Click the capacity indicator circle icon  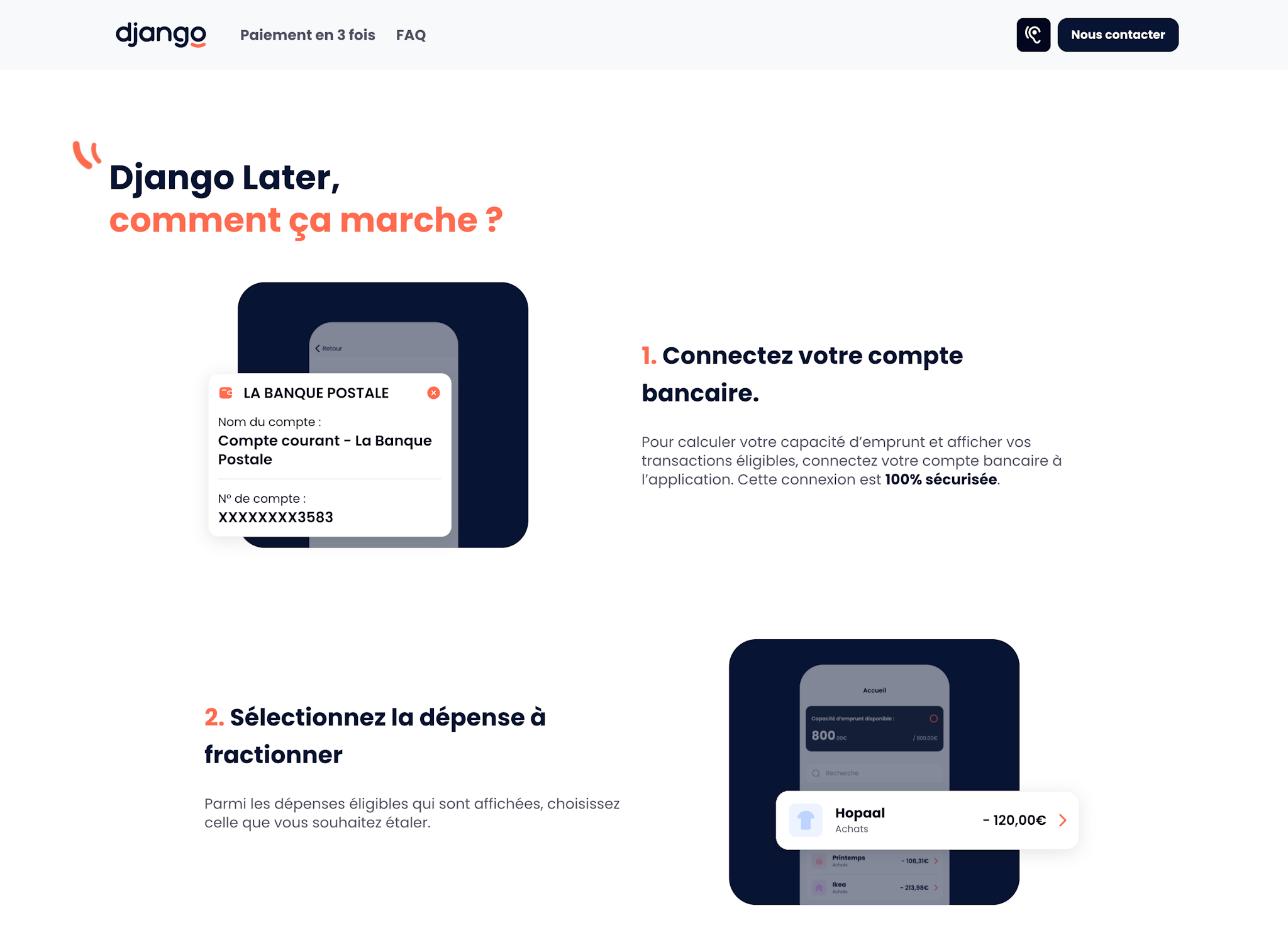pos(935,719)
